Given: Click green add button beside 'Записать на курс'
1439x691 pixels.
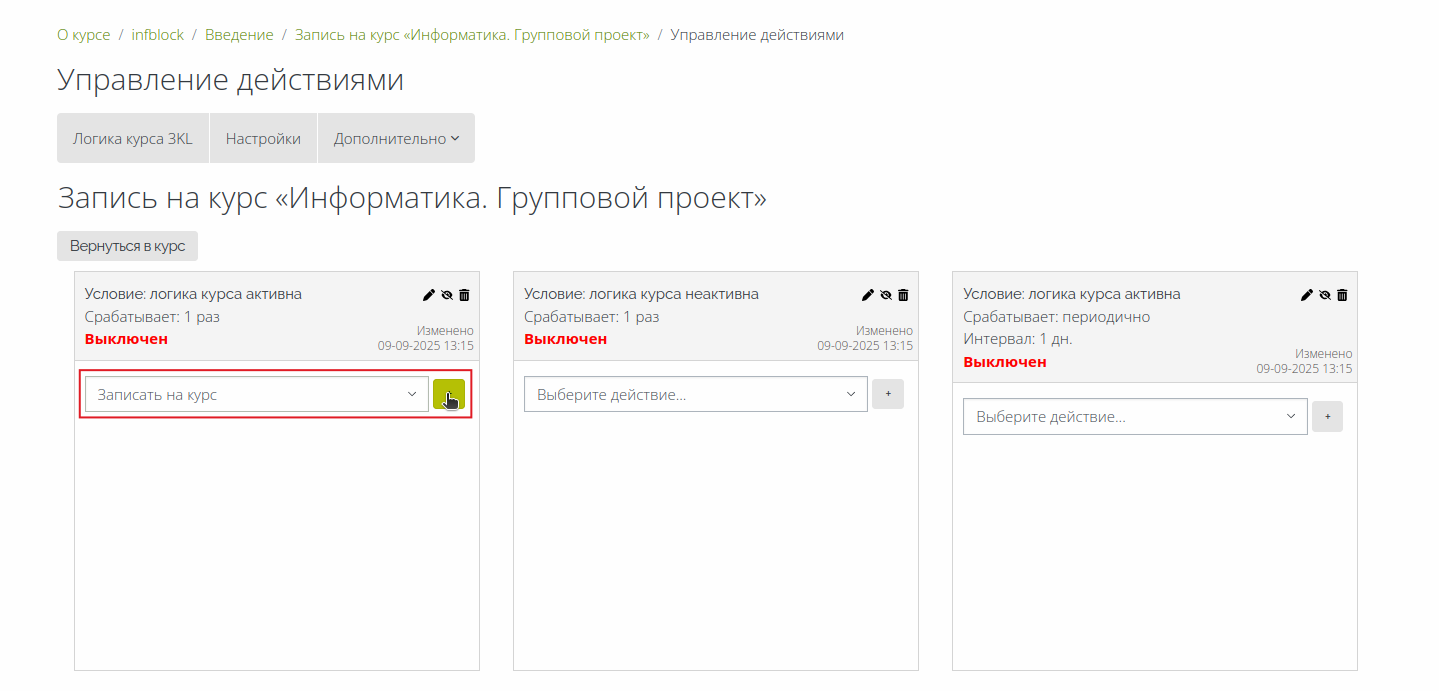Looking at the screenshot, I should tap(448, 394).
